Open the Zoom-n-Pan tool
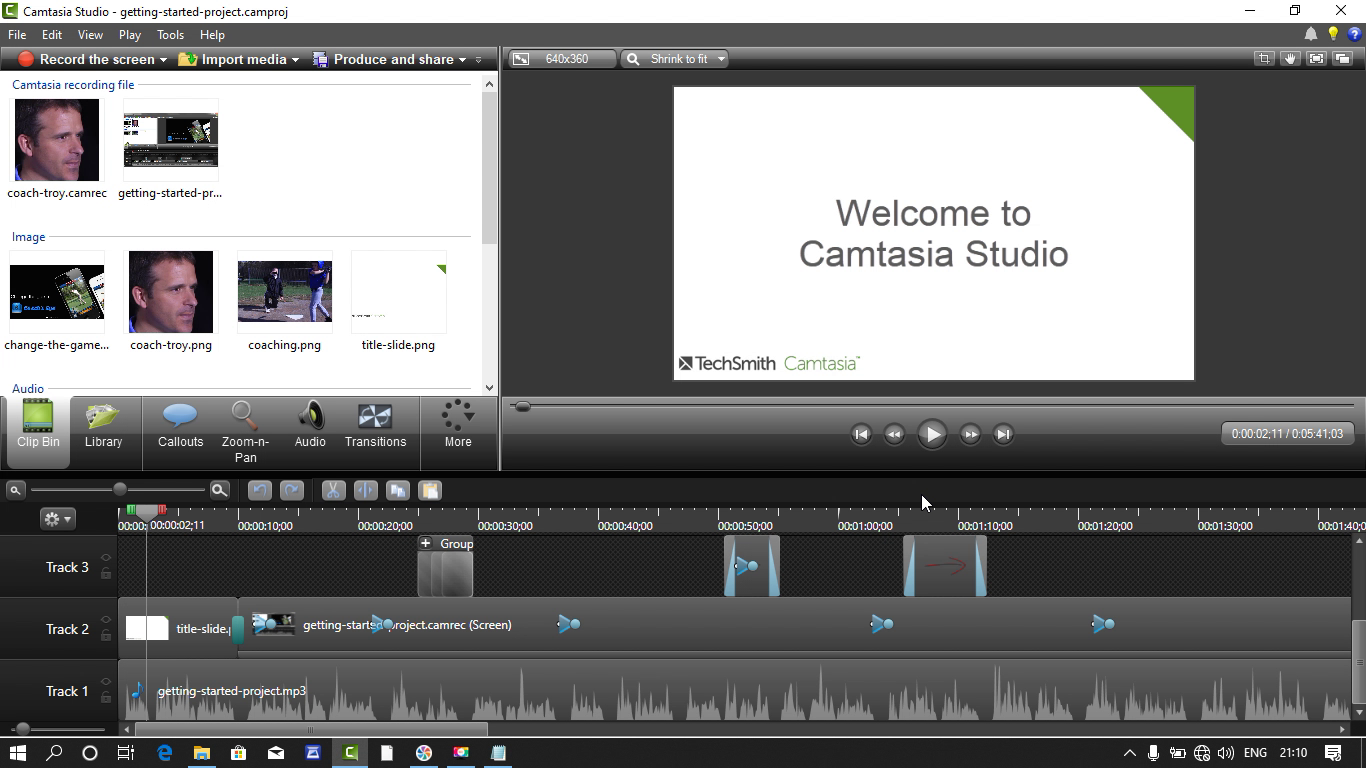The height and width of the screenshot is (768, 1366). (245, 431)
